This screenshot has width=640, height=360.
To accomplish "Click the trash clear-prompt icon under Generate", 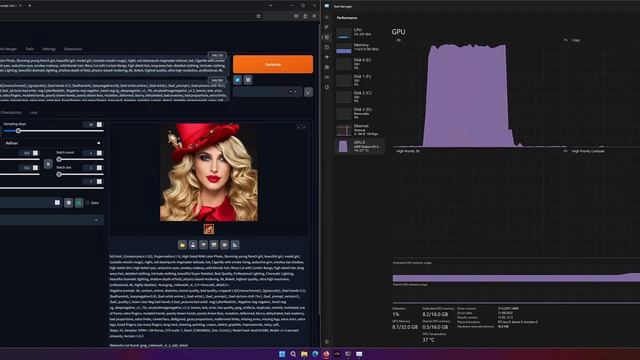I will 248,80.
